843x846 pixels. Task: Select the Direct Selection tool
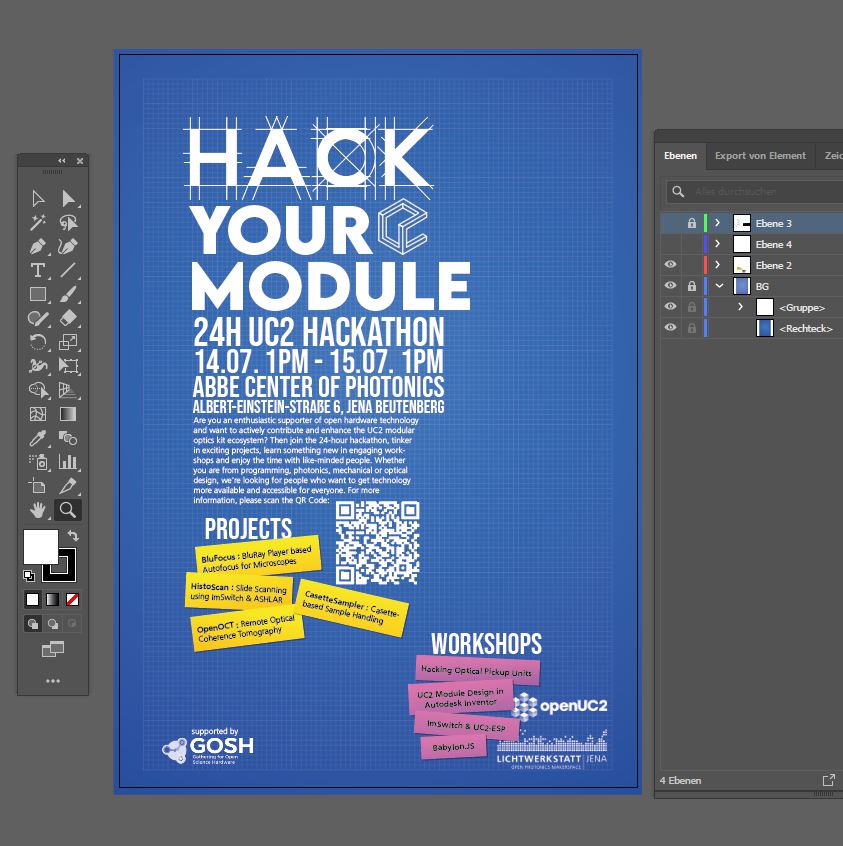[x=68, y=199]
